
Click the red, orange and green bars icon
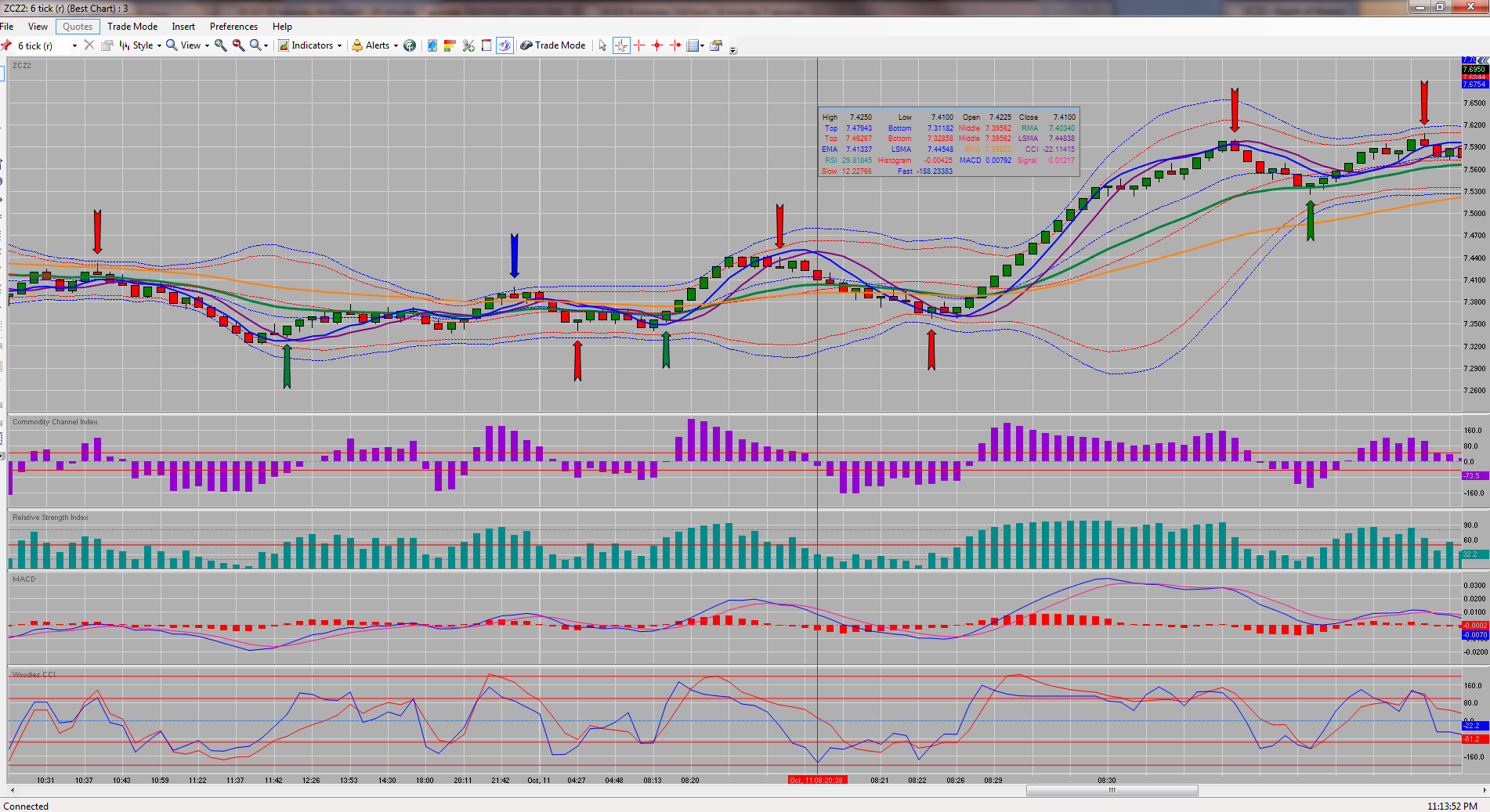click(450, 45)
